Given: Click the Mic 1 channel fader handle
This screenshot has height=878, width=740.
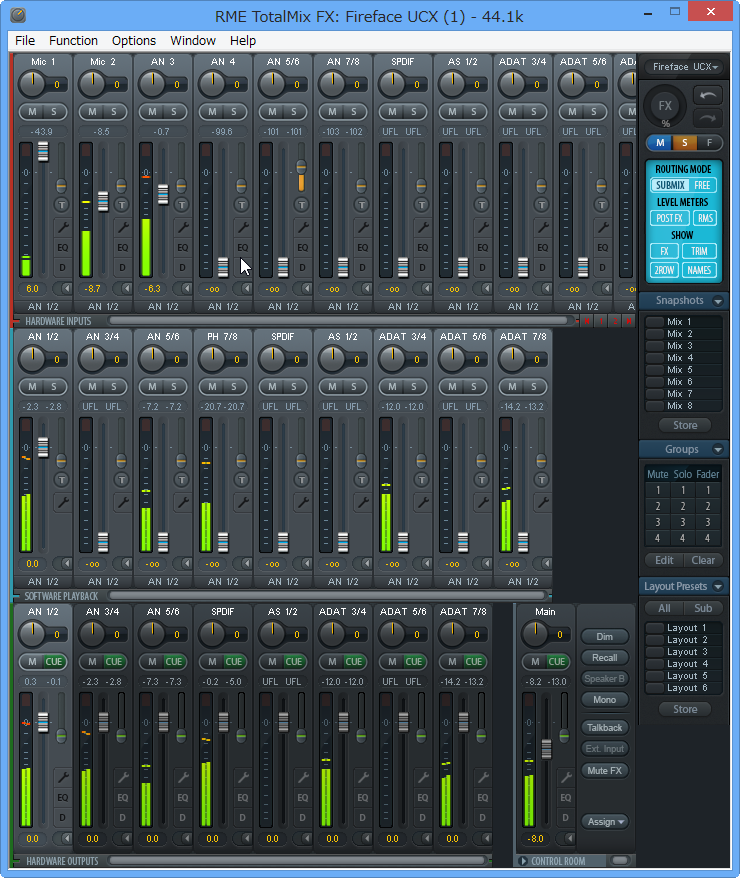Looking at the screenshot, I should [x=43, y=151].
